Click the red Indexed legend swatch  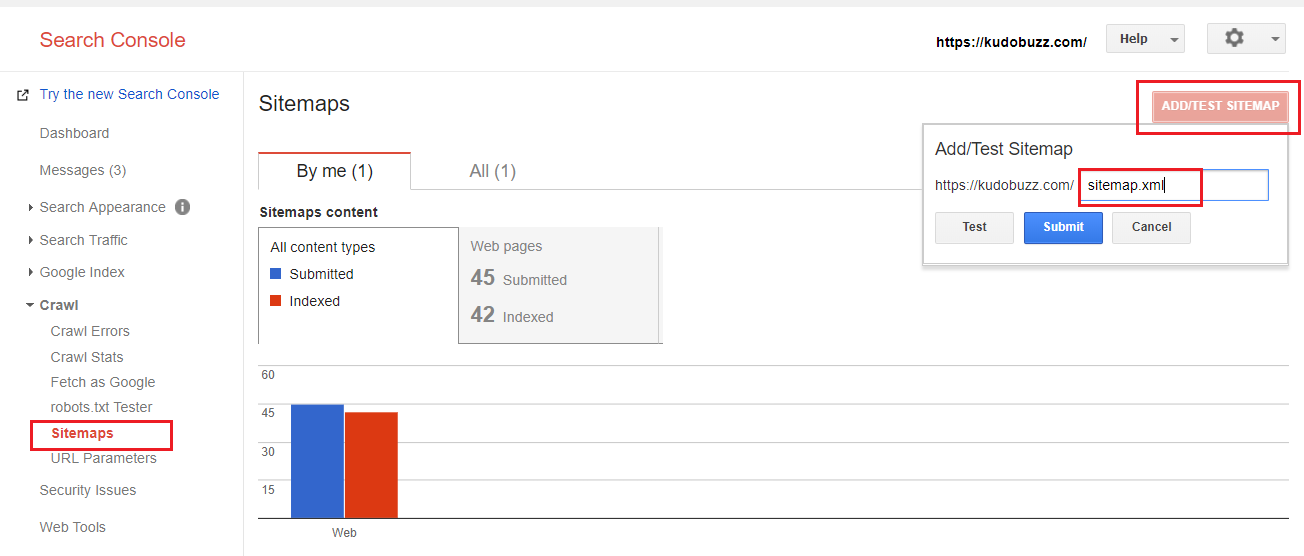pyautogui.click(x=276, y=301)
